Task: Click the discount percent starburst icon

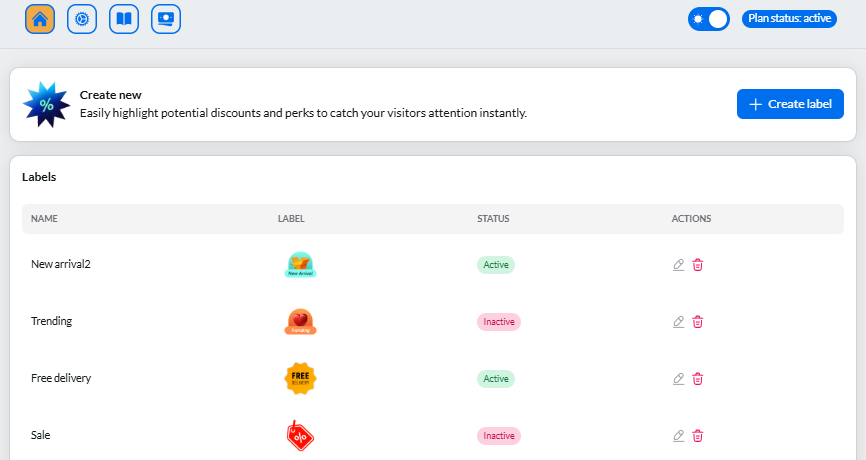Action: [x=46, y=104]
